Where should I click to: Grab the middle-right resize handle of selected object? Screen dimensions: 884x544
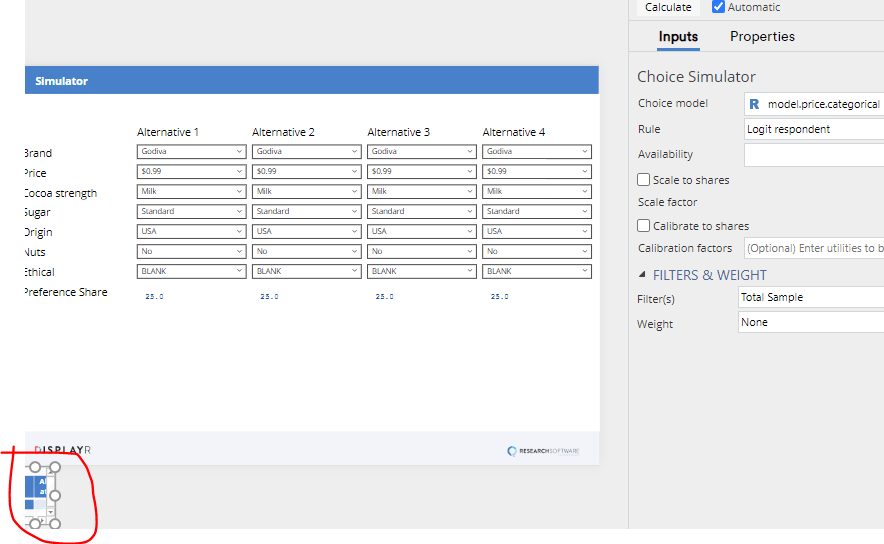(x=56, y=495)
